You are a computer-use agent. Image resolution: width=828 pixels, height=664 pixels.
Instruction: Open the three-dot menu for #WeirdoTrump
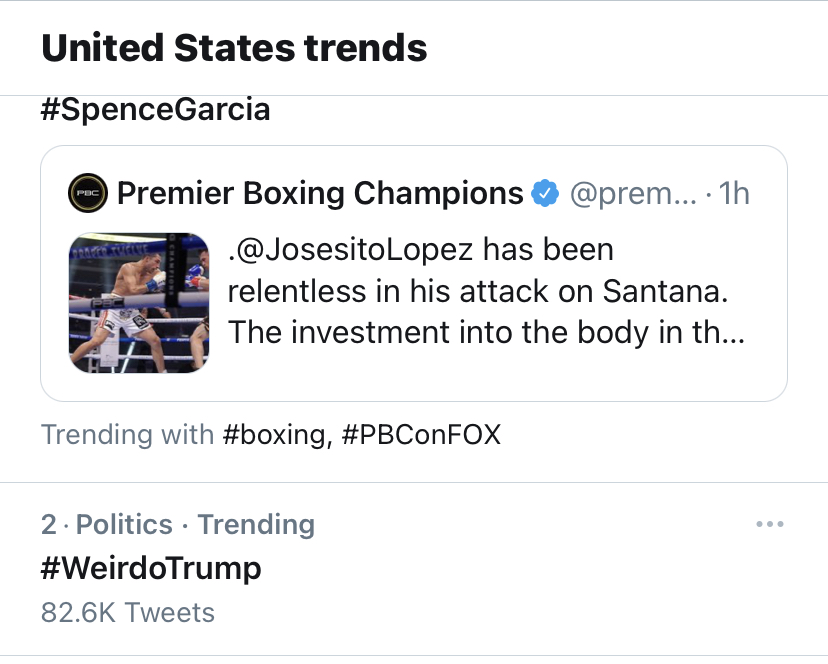(x=769, y=524)
